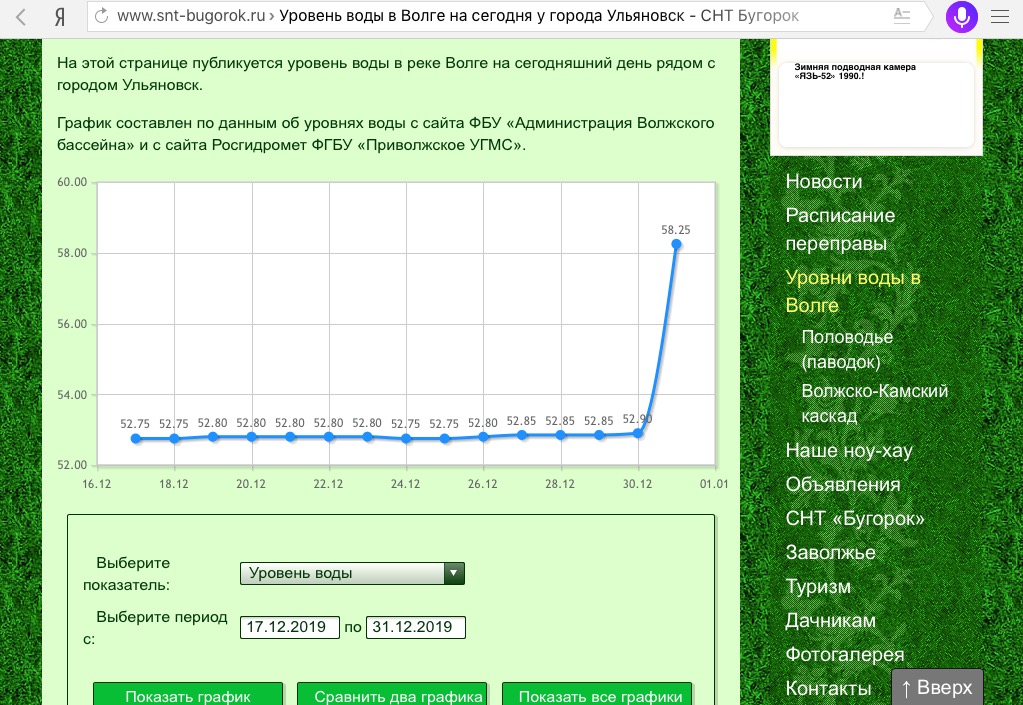Viewport: 1023px width, 705px height.
Task: Click the first 52.75 data point
Action: click(x=136, y=439)
